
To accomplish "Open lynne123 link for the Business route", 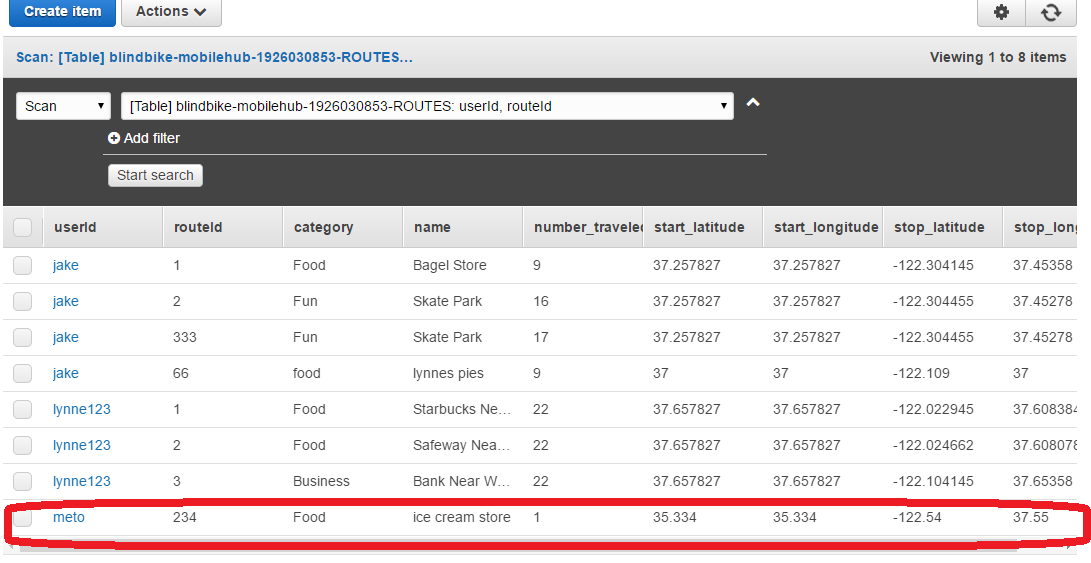I will coord(82,481).
